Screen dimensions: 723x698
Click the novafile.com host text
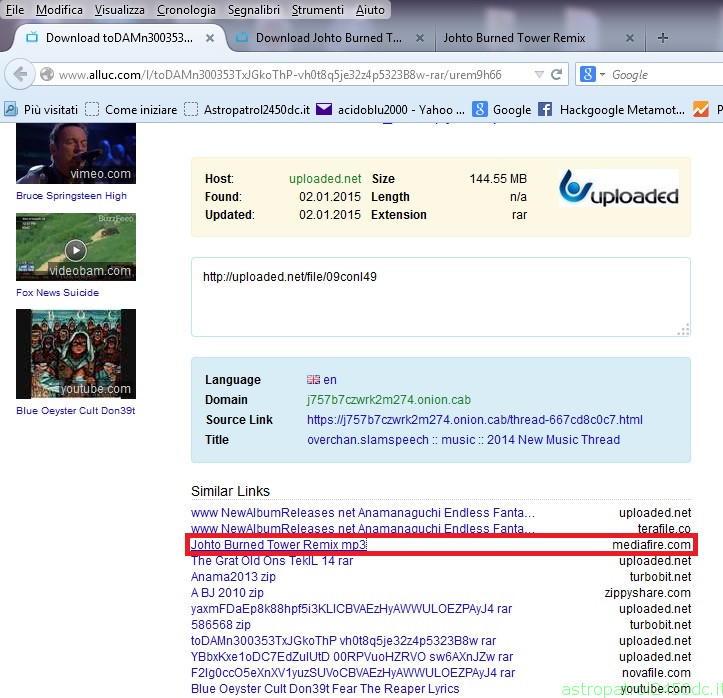(656, 673)
